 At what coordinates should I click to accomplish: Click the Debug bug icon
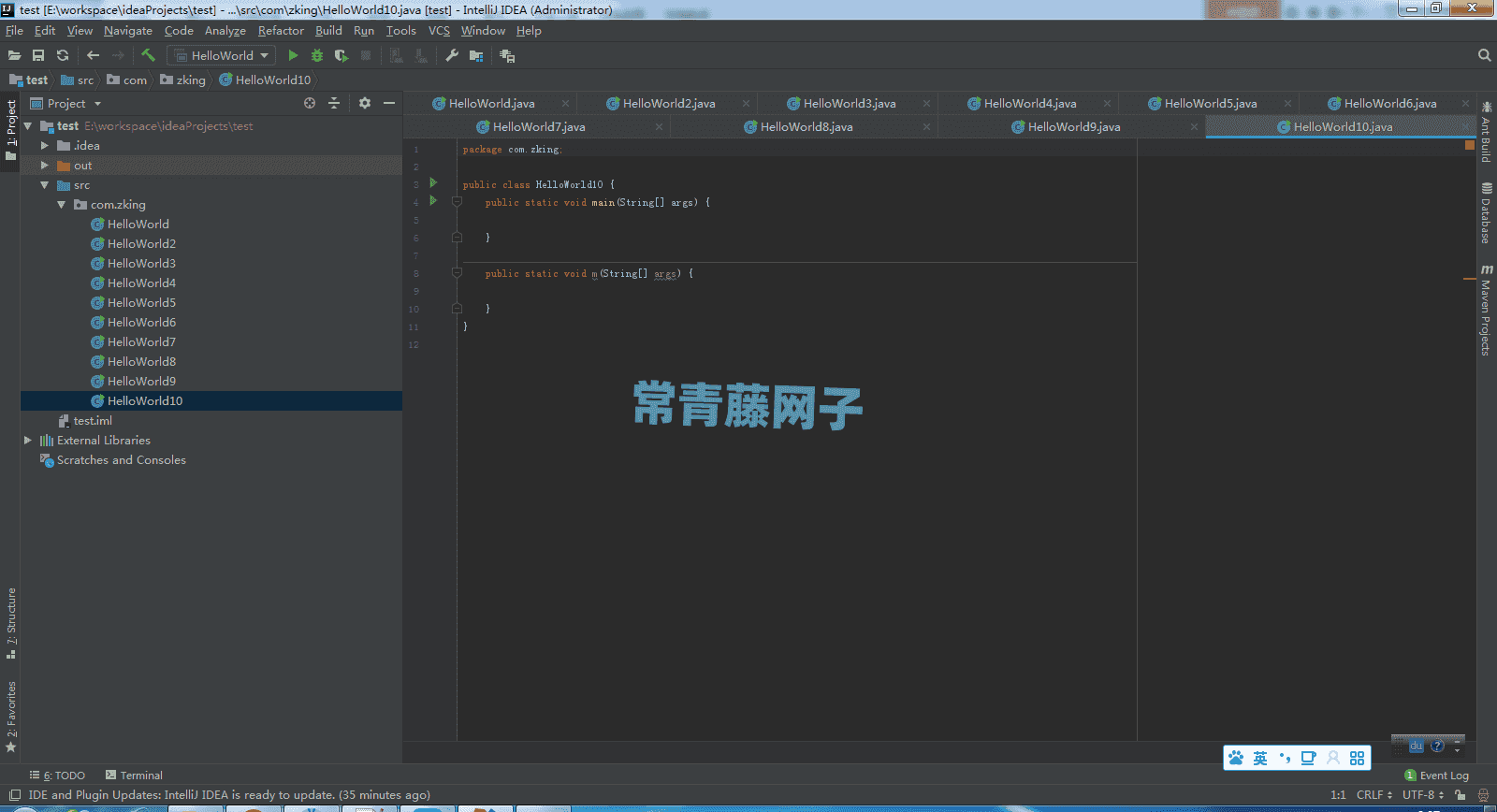tap(317, 56)
